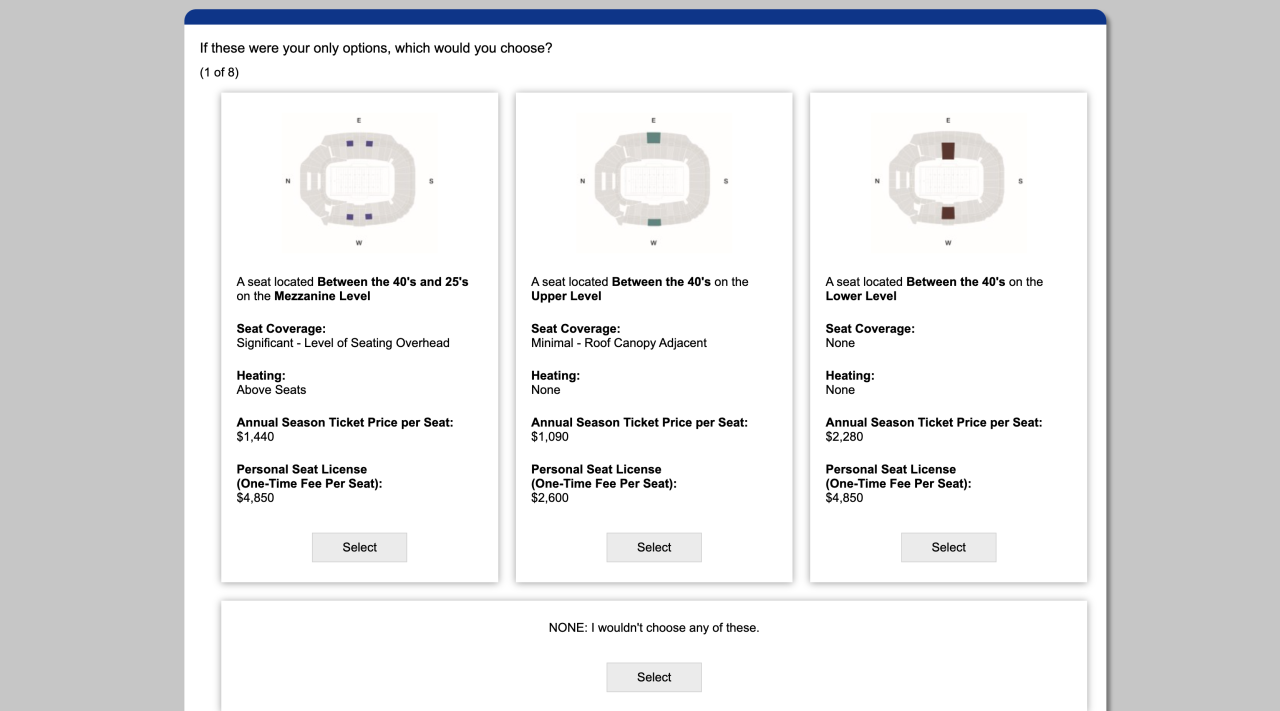1280x711 pixels.
Task: Select the Mezzanine Level seat option
Action: click(359, 547)
